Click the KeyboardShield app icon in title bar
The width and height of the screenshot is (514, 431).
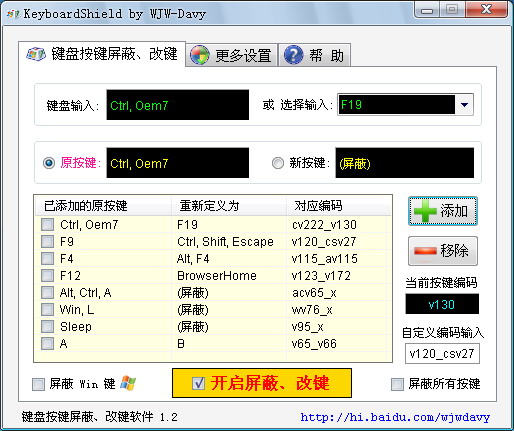[x=13, y=14]
